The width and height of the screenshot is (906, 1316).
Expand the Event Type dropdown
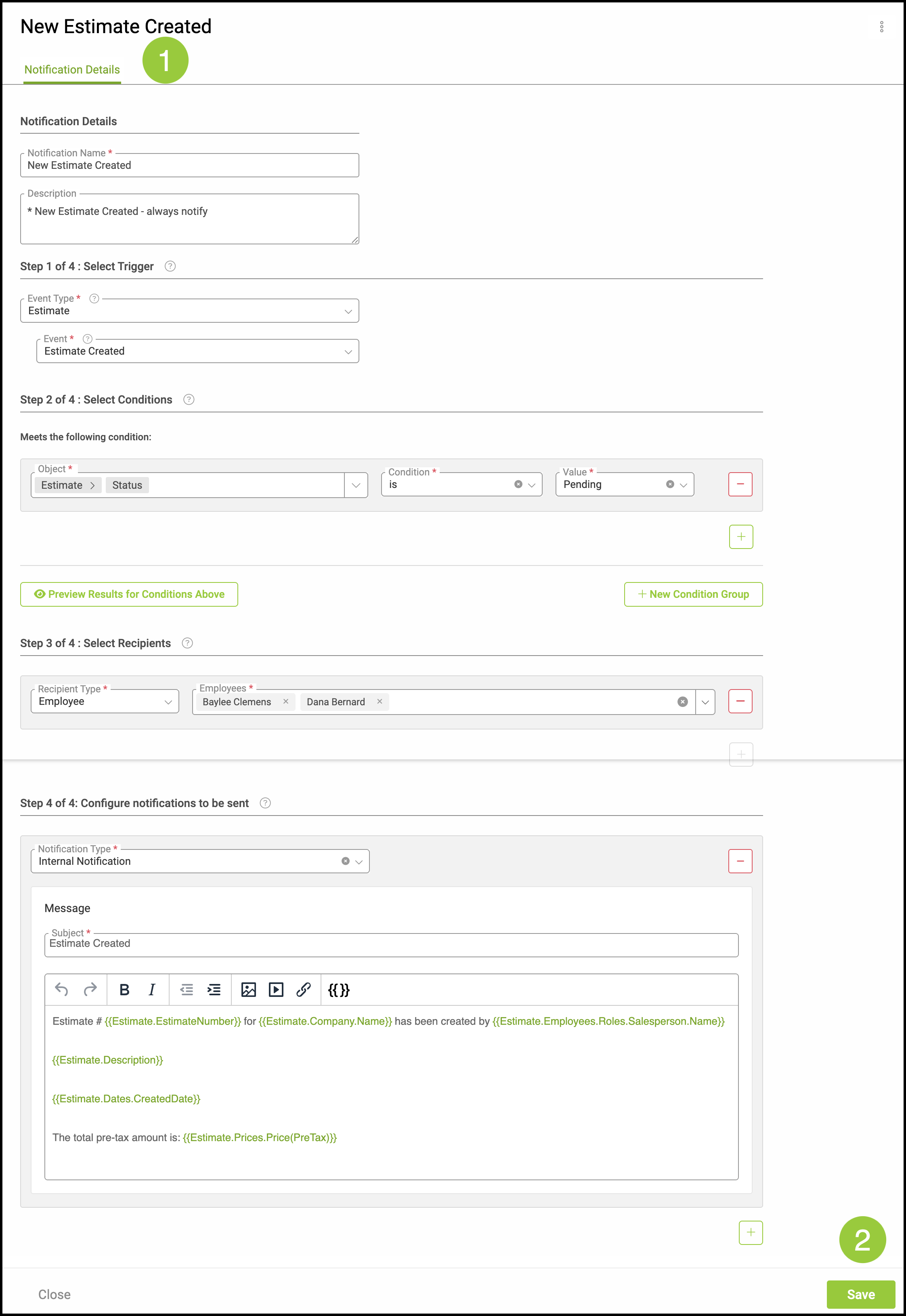tap(348, 311)
